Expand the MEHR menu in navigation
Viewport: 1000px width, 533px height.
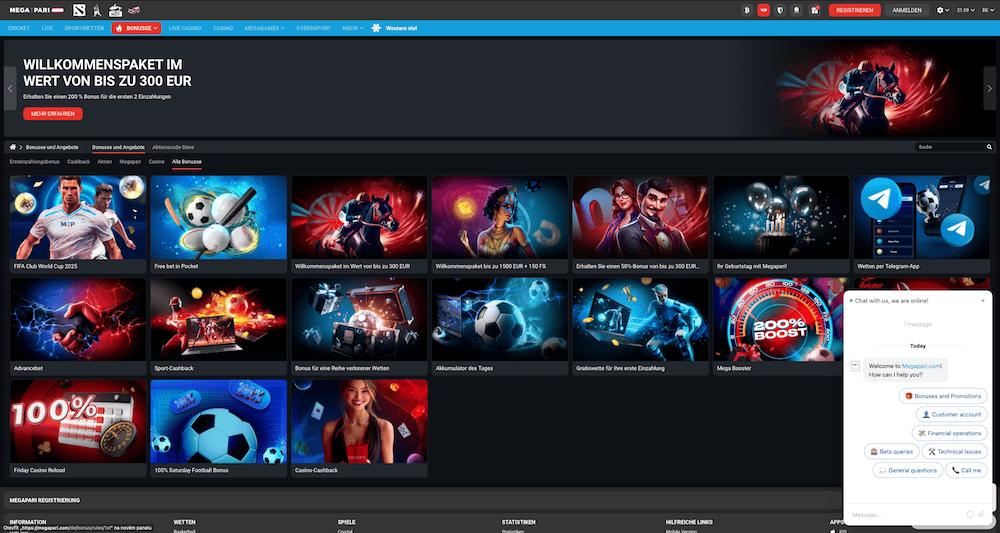[351, 28]
